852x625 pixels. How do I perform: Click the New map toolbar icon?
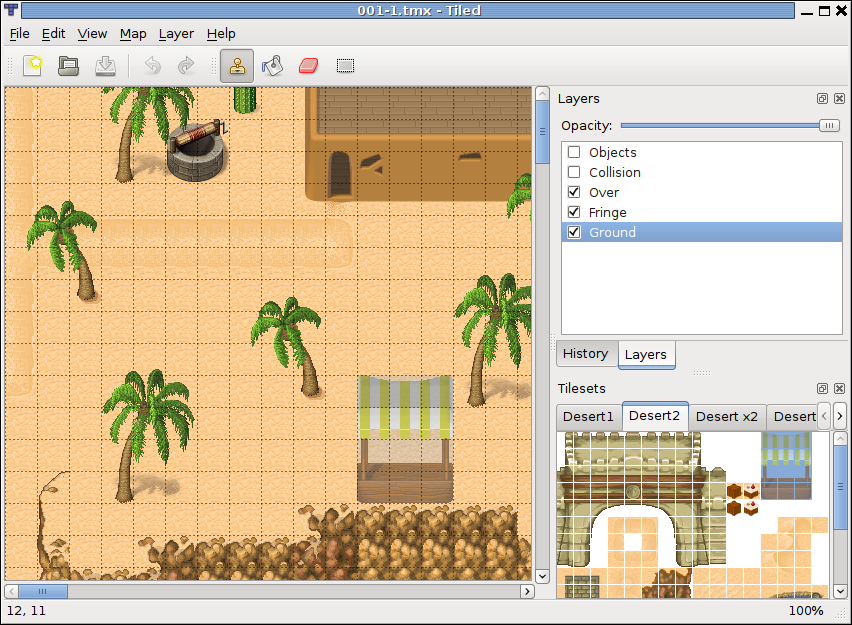pos(34,66)
